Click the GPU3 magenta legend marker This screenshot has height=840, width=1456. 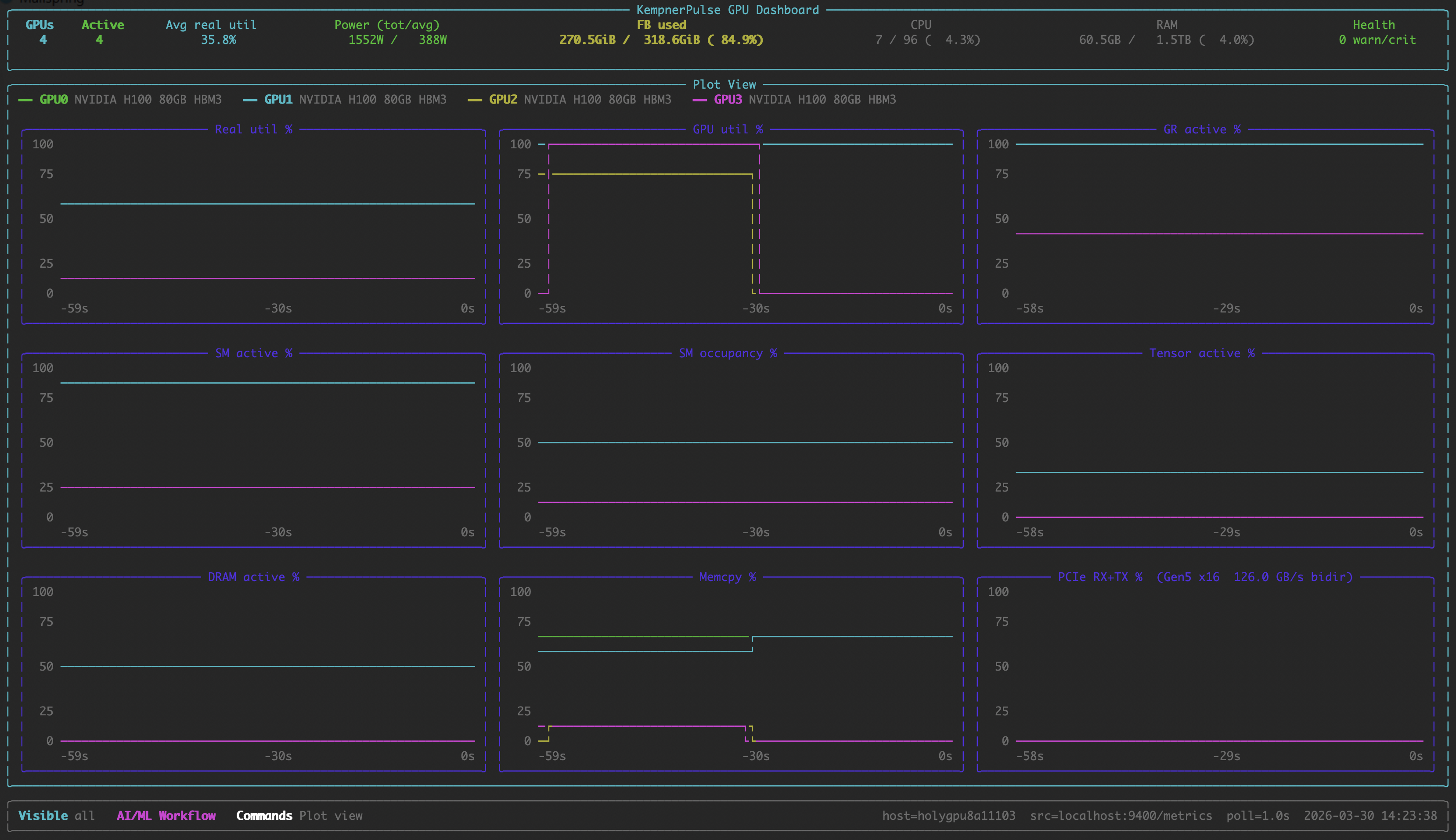tap(699, 100)
